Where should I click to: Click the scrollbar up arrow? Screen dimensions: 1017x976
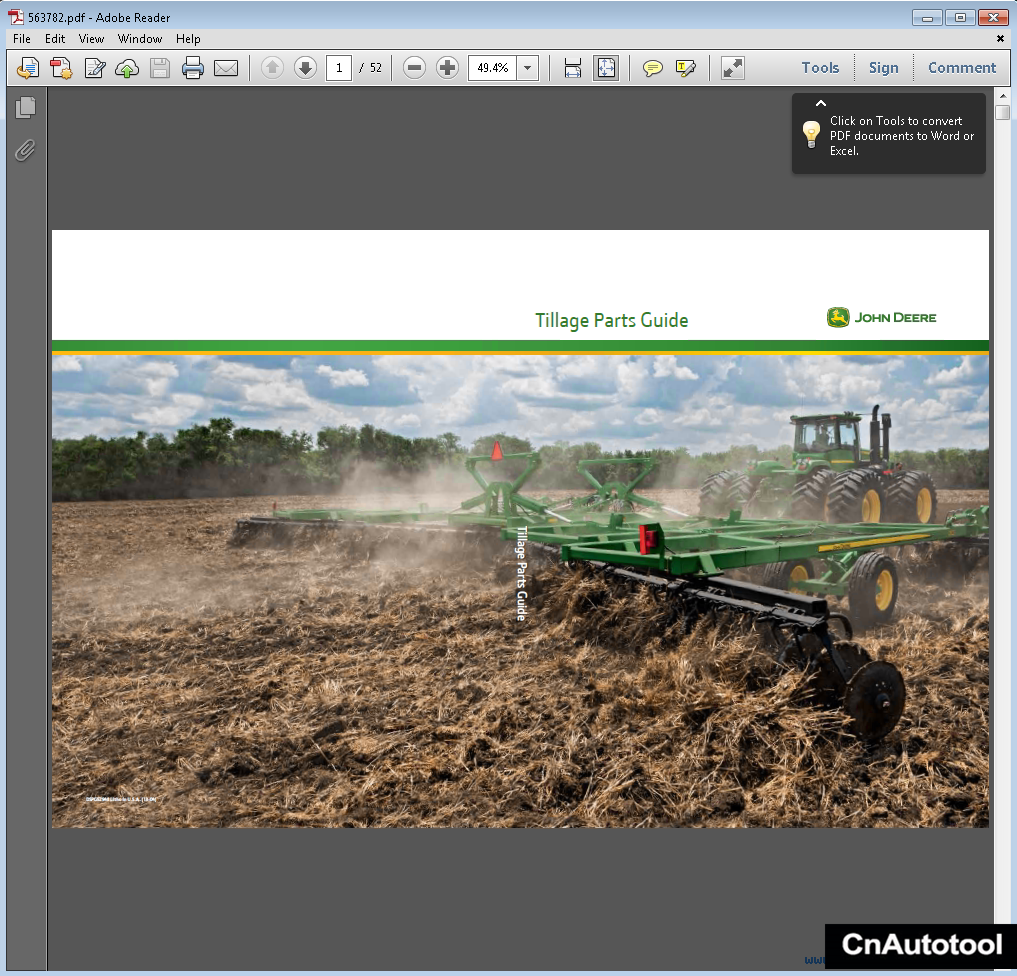click(1003, 95)
